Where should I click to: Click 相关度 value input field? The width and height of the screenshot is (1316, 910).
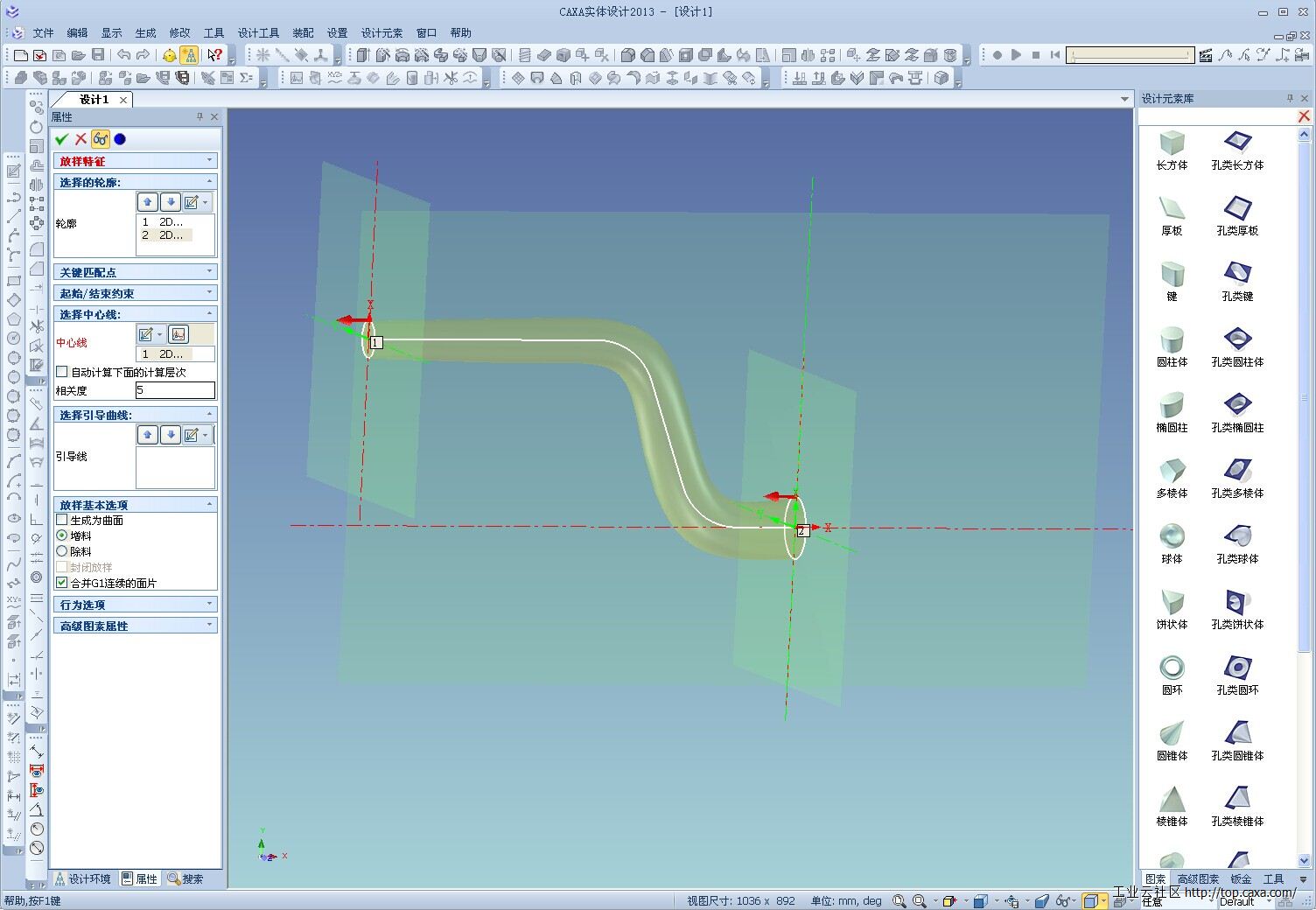(175, 390)
